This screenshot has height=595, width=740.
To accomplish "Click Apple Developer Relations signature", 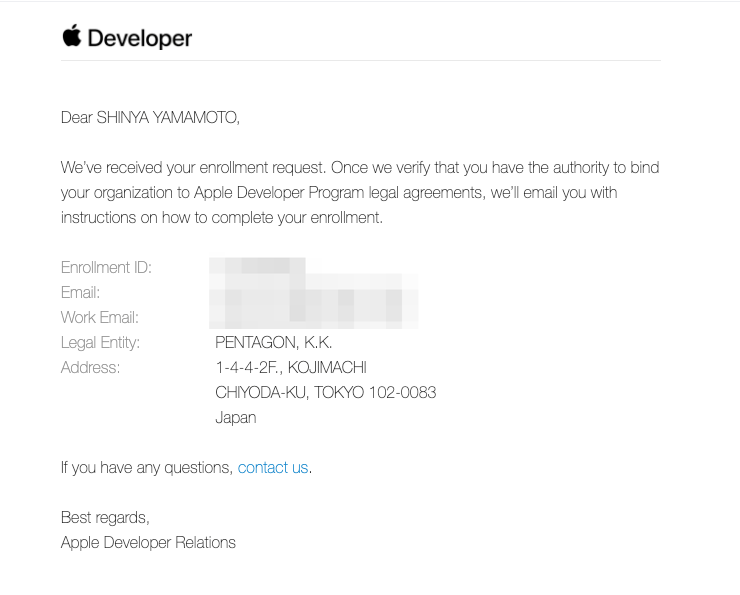I will point(148,543).
